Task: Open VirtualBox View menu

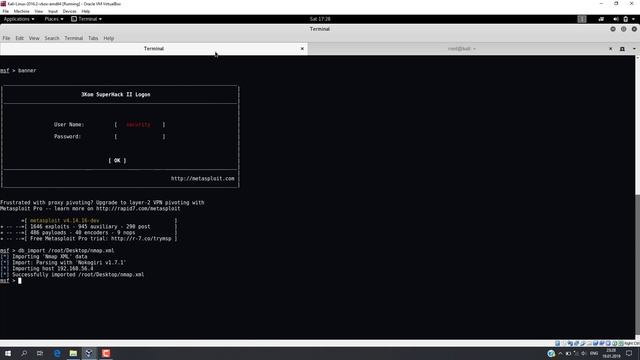Action: pos(38,11)
